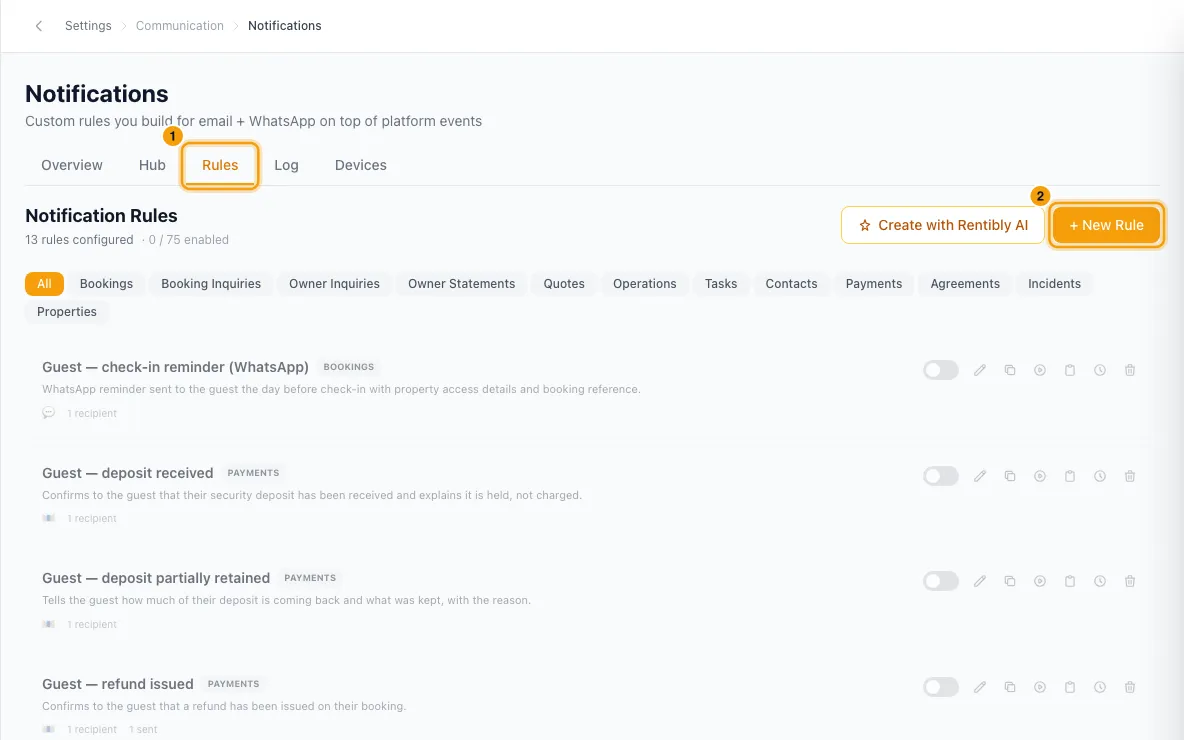1184x740 pixels.
Task: Open the Log tab
Action: click(x=286, y=165)
